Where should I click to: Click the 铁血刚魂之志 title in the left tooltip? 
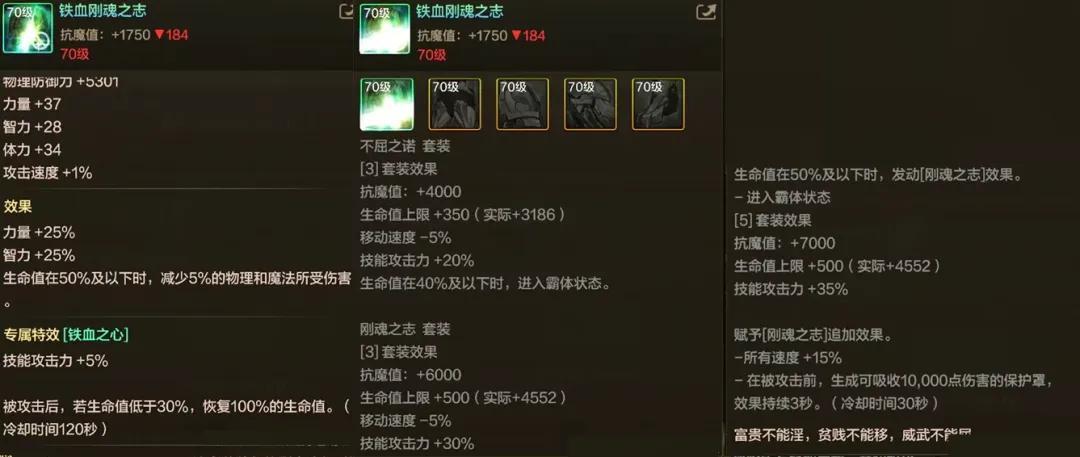point(103,11)
